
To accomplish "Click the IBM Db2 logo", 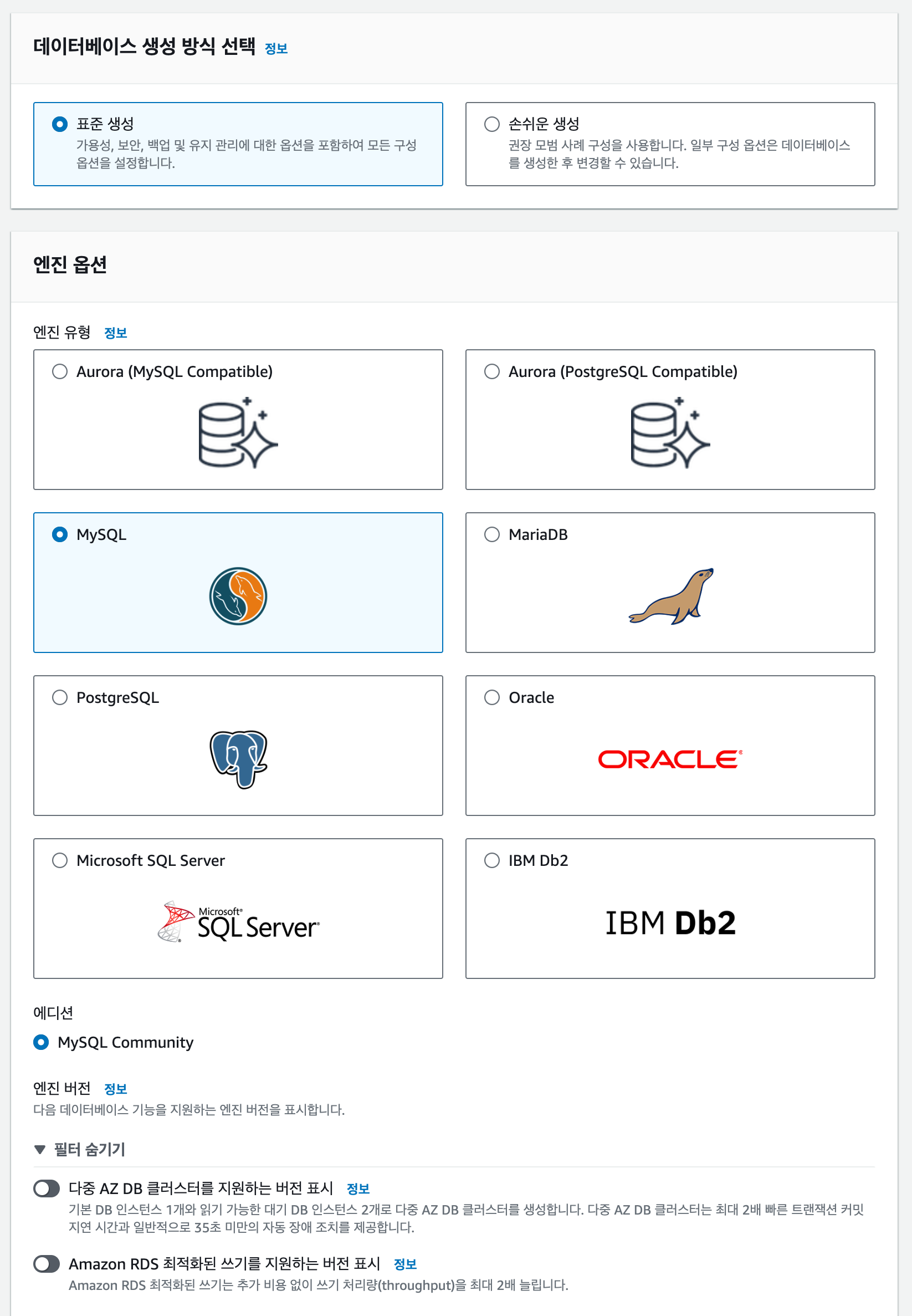I will [670, 922].
